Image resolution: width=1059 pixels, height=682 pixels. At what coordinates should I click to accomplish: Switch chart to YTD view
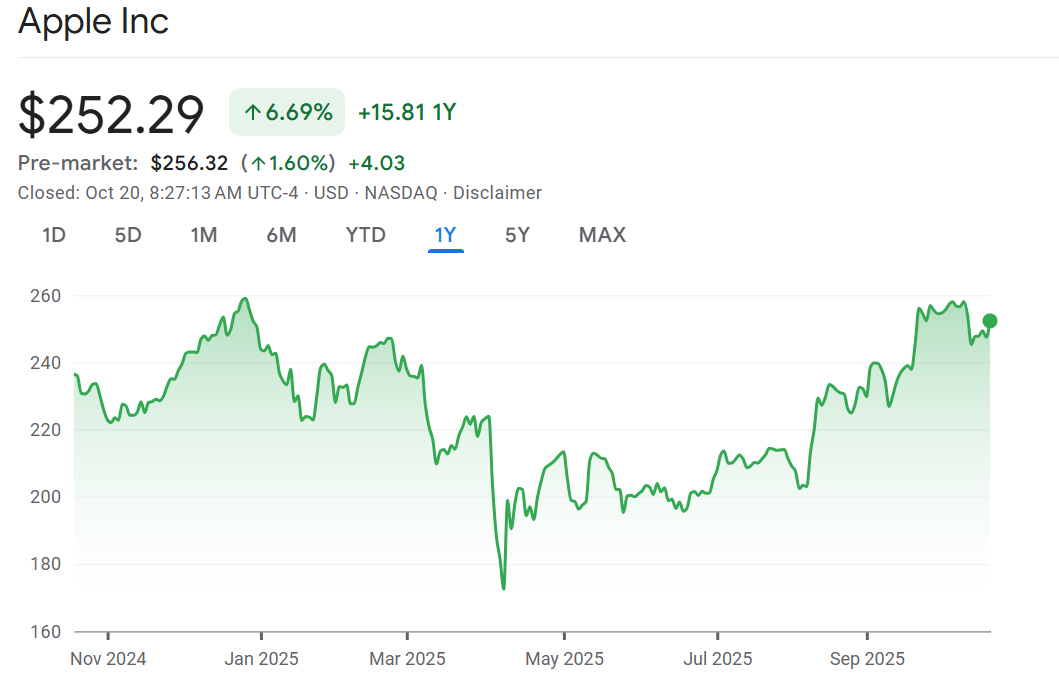365,235
